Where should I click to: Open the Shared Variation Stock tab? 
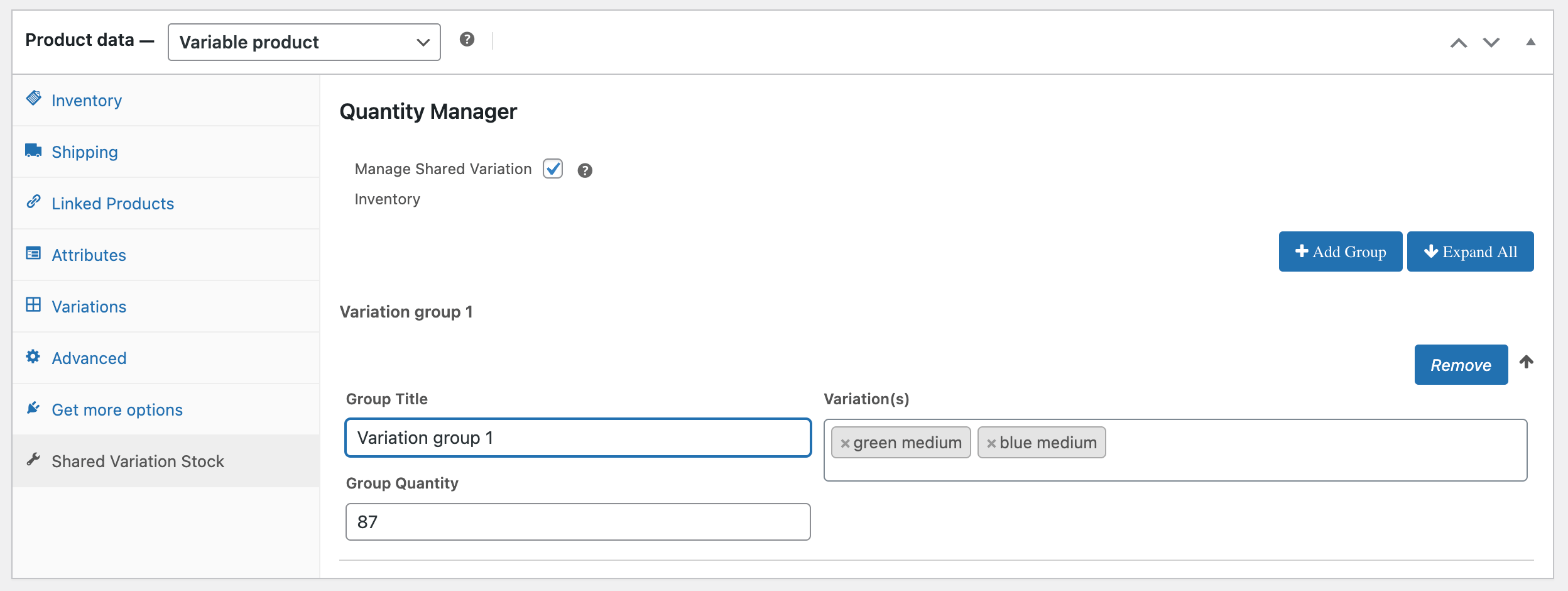pyautogui.click(x=138, y=461)
